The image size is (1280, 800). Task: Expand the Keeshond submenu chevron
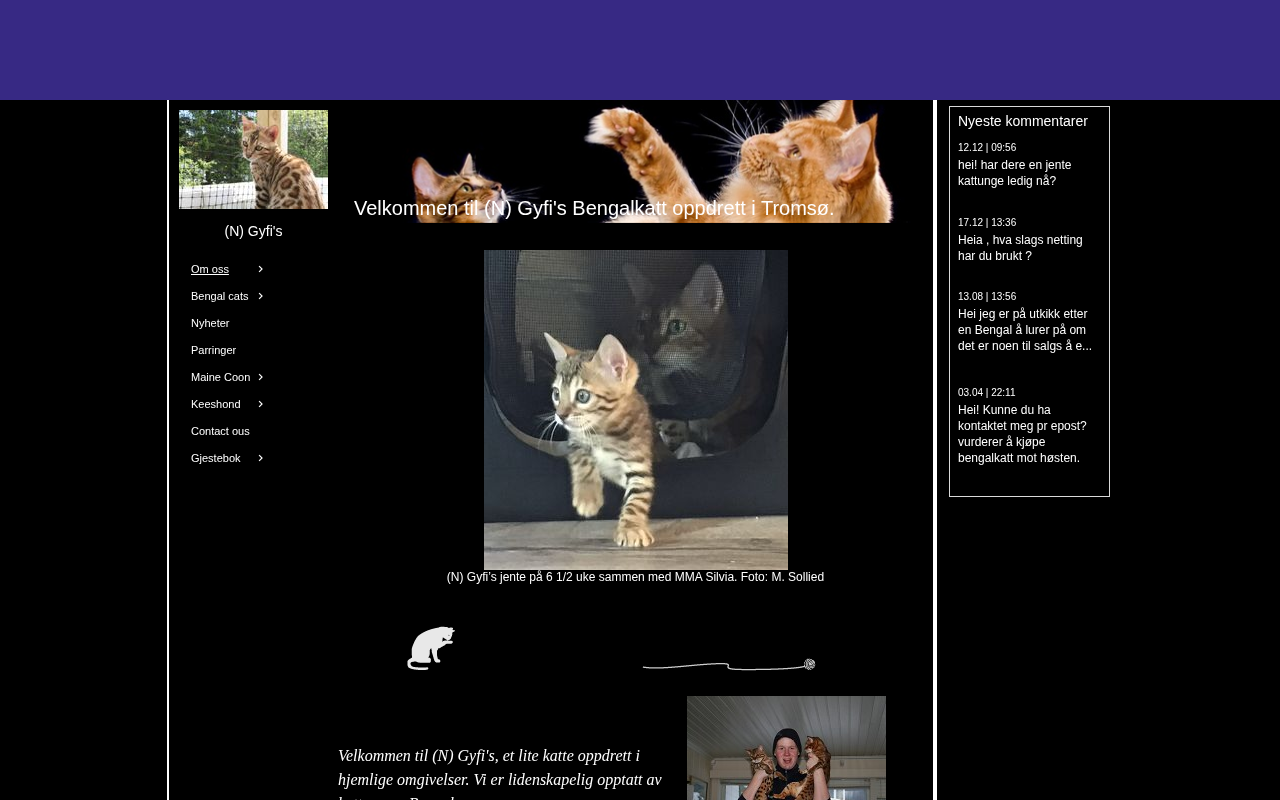(260, 404)
